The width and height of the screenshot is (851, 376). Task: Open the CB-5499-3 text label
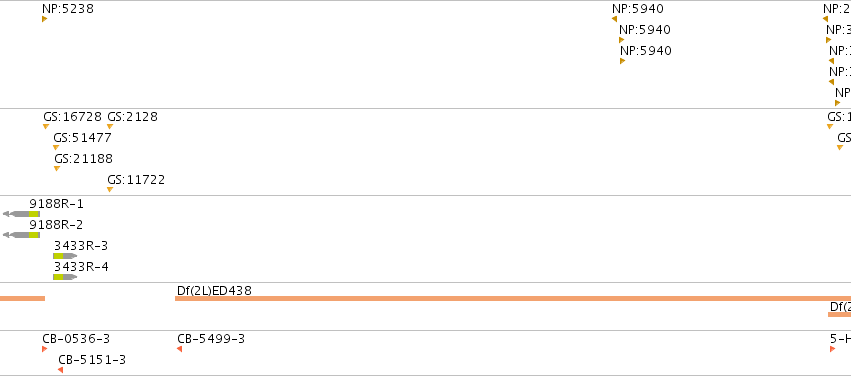211,339
